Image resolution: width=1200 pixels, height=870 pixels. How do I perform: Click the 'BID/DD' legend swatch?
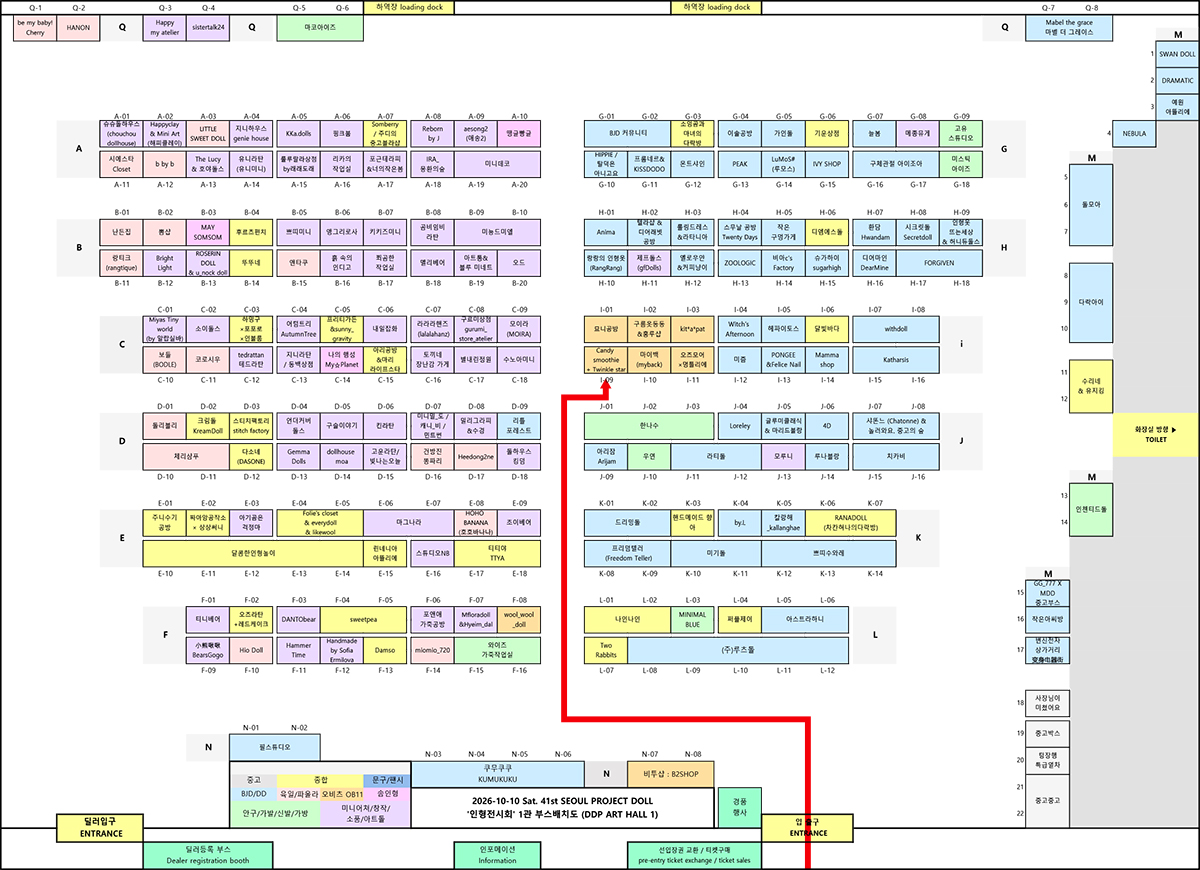253,794
